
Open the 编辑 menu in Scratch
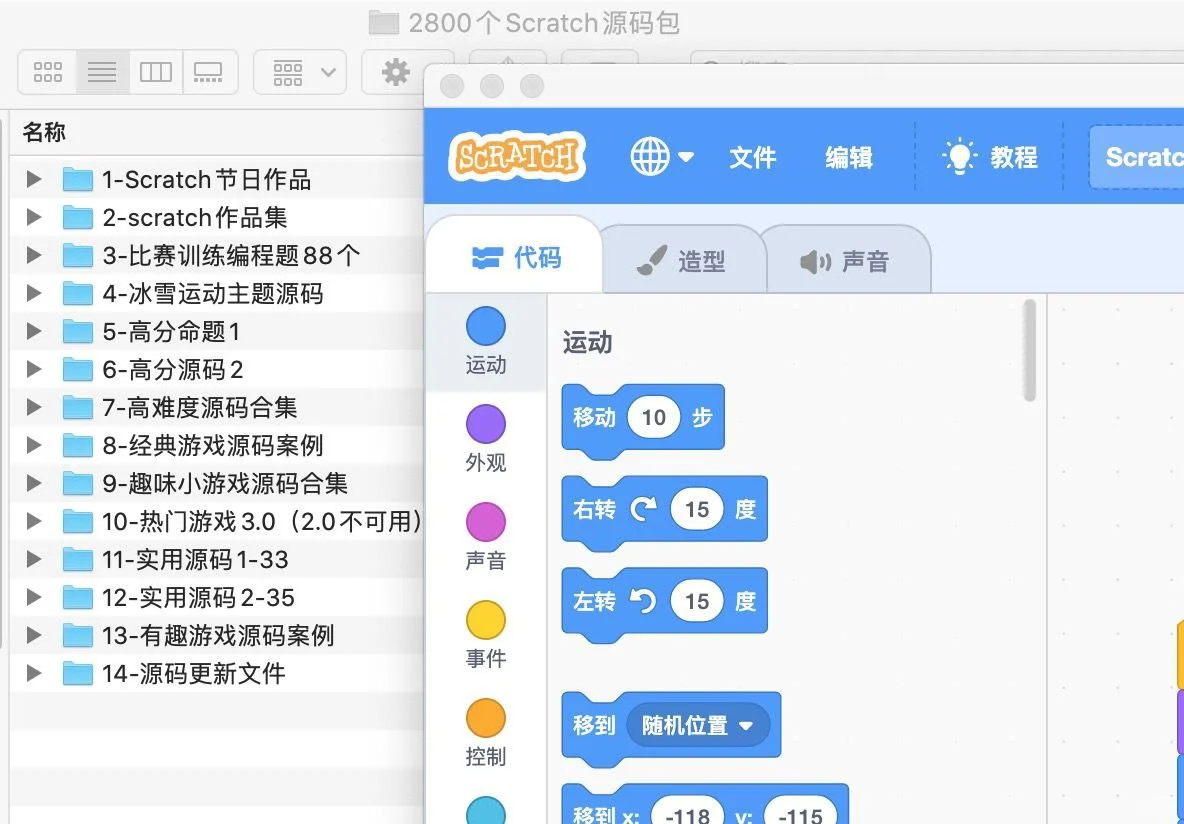[848, 157]
